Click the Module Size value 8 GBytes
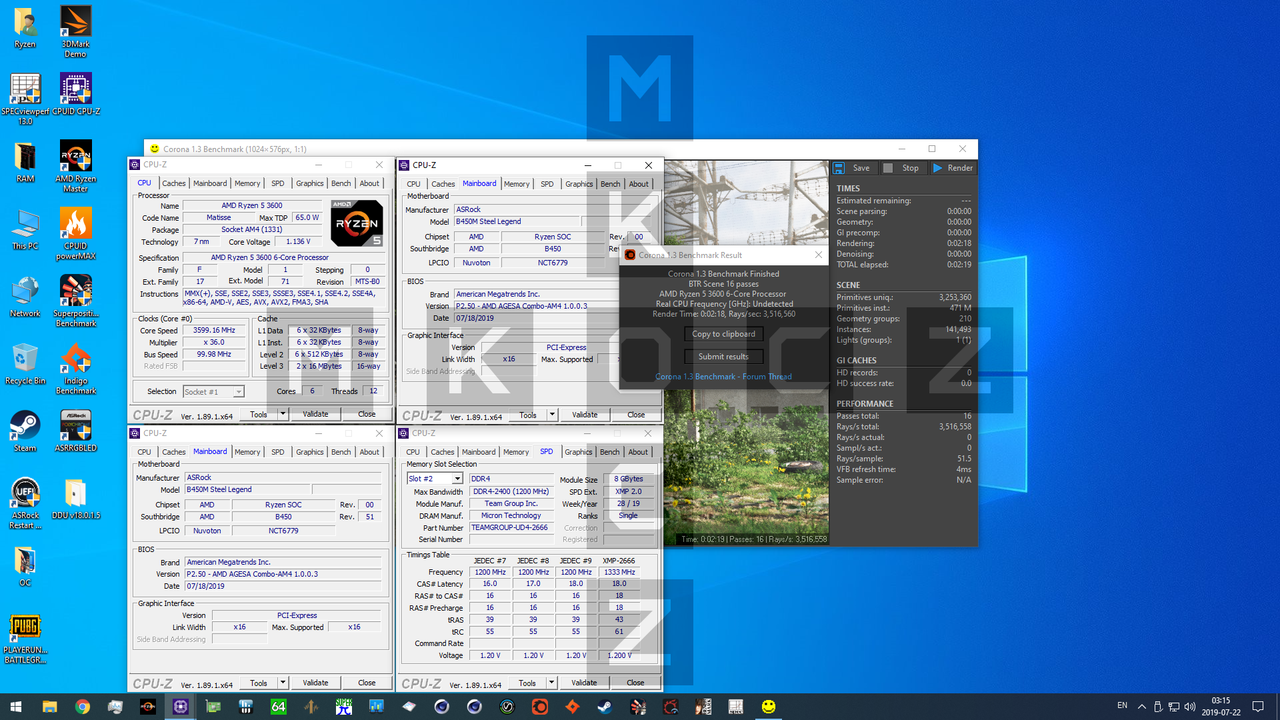The image size is (1280, 720). point(629,479)
